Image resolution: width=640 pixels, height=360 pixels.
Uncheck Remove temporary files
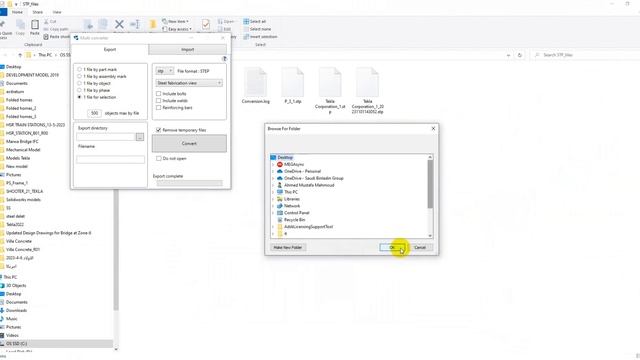(x=158, y=130)
